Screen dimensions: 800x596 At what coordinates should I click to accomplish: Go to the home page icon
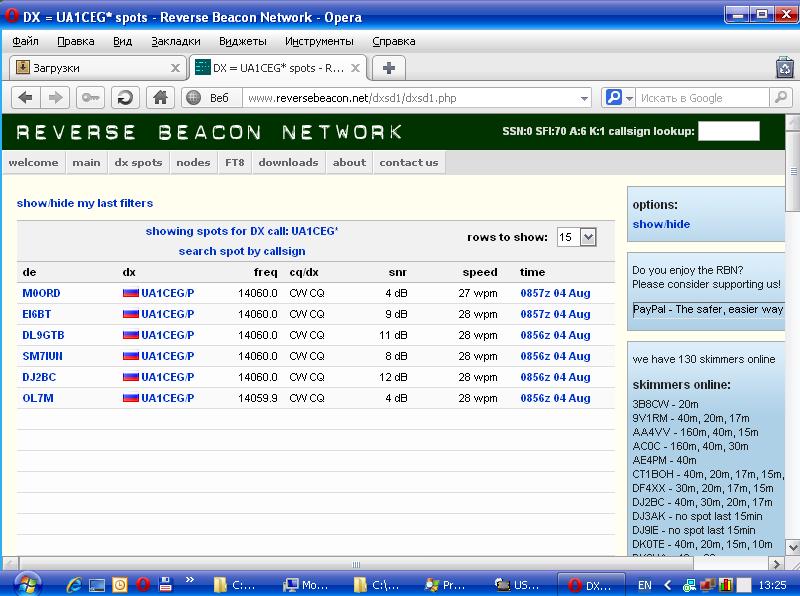tap(160, 97)
